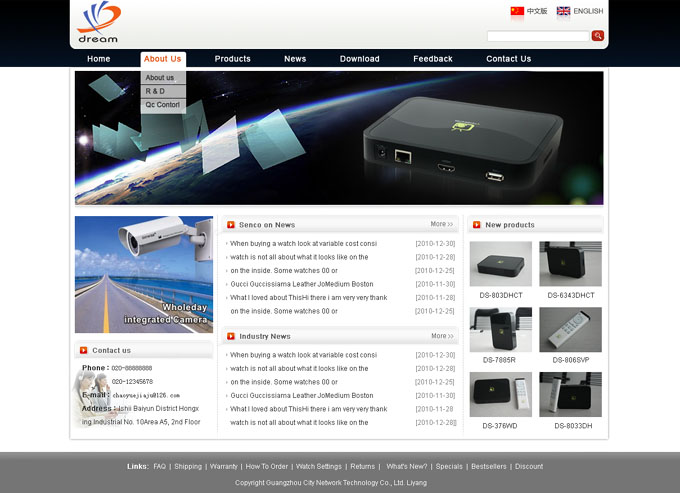
Task: Click the Industry News arrow icon
Action: click(231, 336)
